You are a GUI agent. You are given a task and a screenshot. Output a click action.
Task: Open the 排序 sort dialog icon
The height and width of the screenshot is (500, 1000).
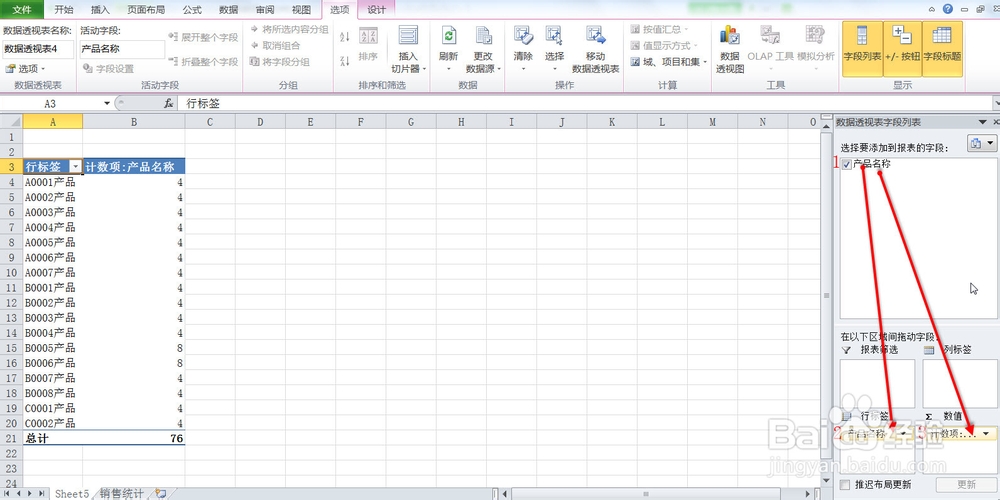pos(368,36)
